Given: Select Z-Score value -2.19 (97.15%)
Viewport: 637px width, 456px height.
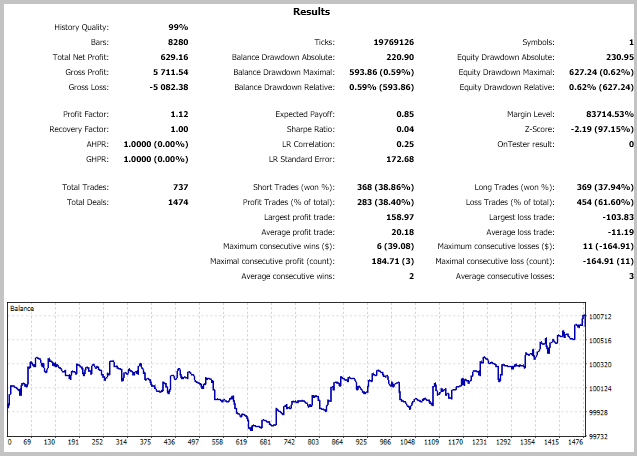Looking at the screenshot, I should coord(602,129).
